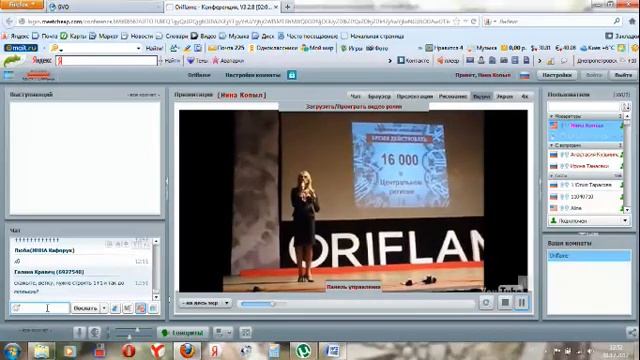Image resolution: width=640 pixels, height=360 pixels.
Task: Click the share icon at bottom right corner
Action: click(x=632, y=333)
